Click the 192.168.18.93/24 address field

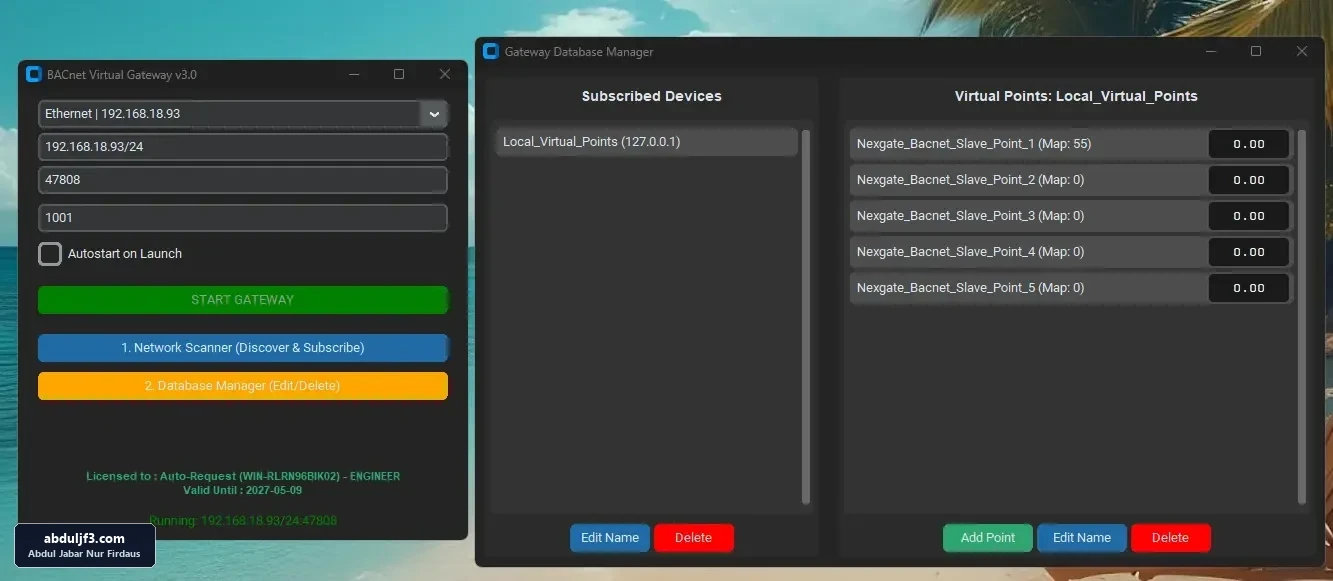(243, 147)
